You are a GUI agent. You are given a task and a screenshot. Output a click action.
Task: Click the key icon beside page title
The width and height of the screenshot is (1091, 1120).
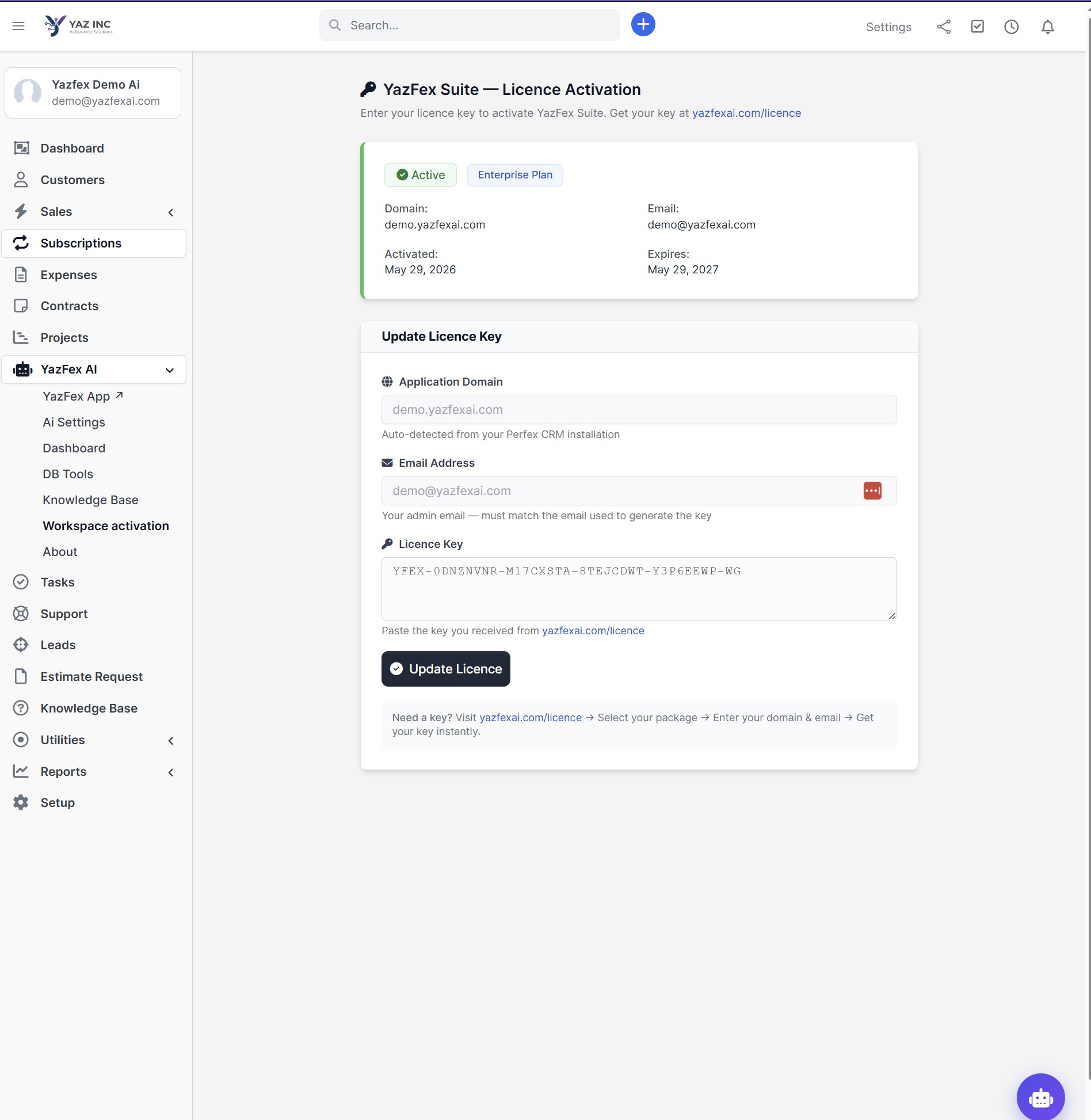pos(368,89)
